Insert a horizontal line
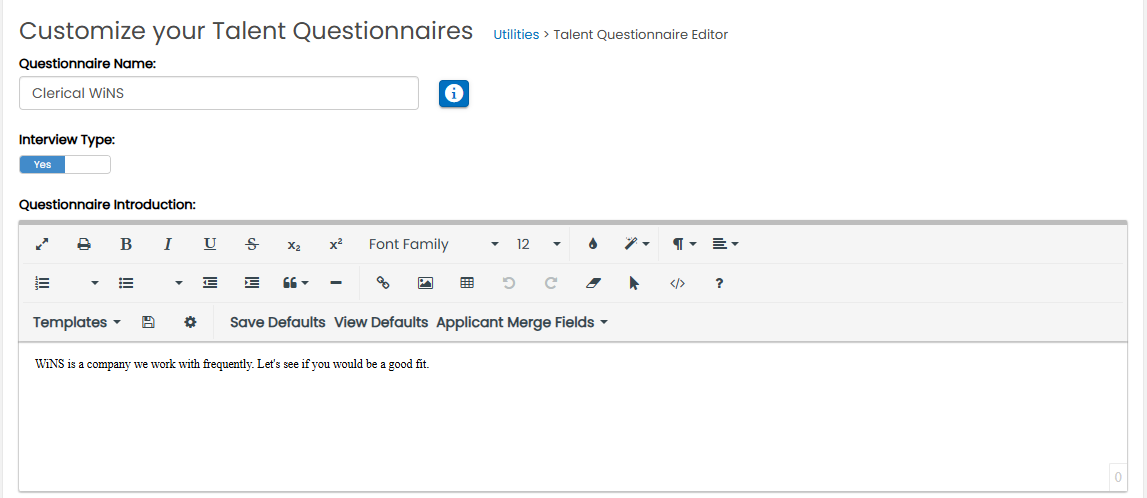The height and width of the screenshot is (498, 1147). [x=336, y=283]
